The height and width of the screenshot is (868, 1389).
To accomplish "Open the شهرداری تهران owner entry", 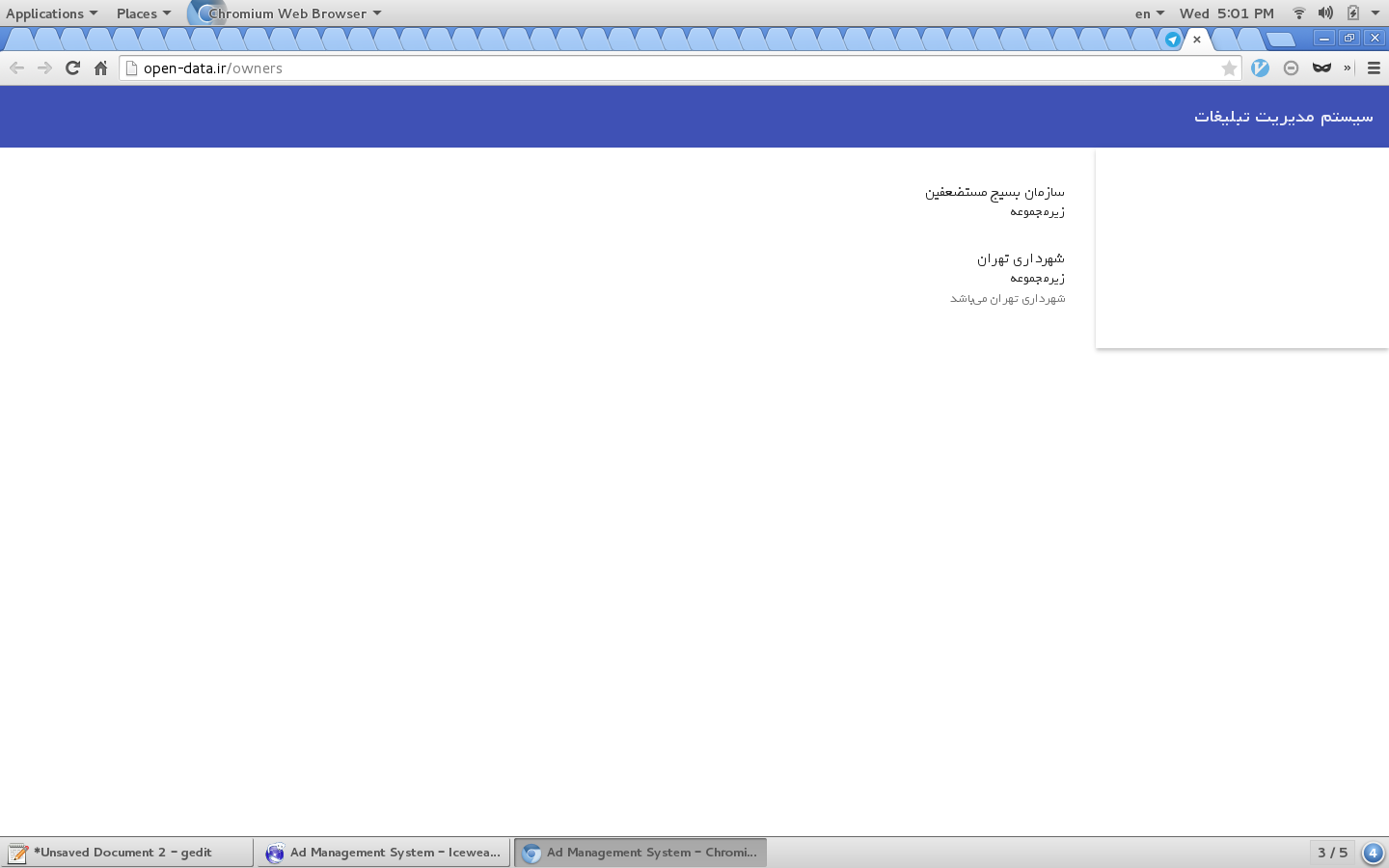I will point(1021,258).
